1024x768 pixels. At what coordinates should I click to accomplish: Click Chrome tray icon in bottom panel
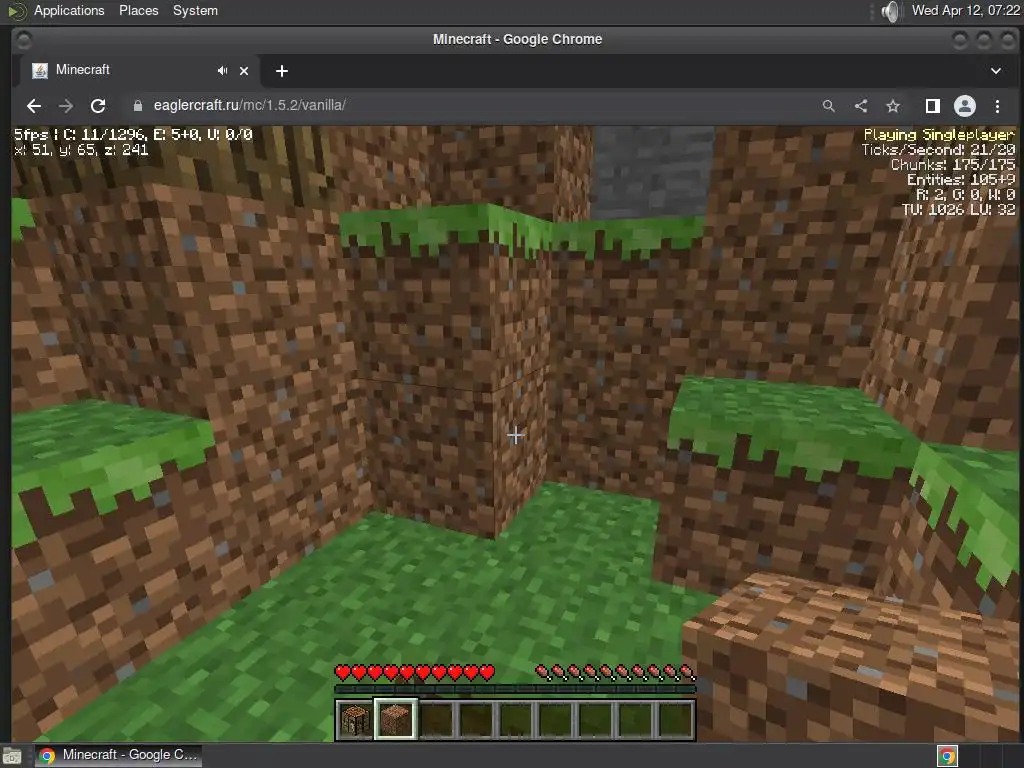click(x=947, y=756)
